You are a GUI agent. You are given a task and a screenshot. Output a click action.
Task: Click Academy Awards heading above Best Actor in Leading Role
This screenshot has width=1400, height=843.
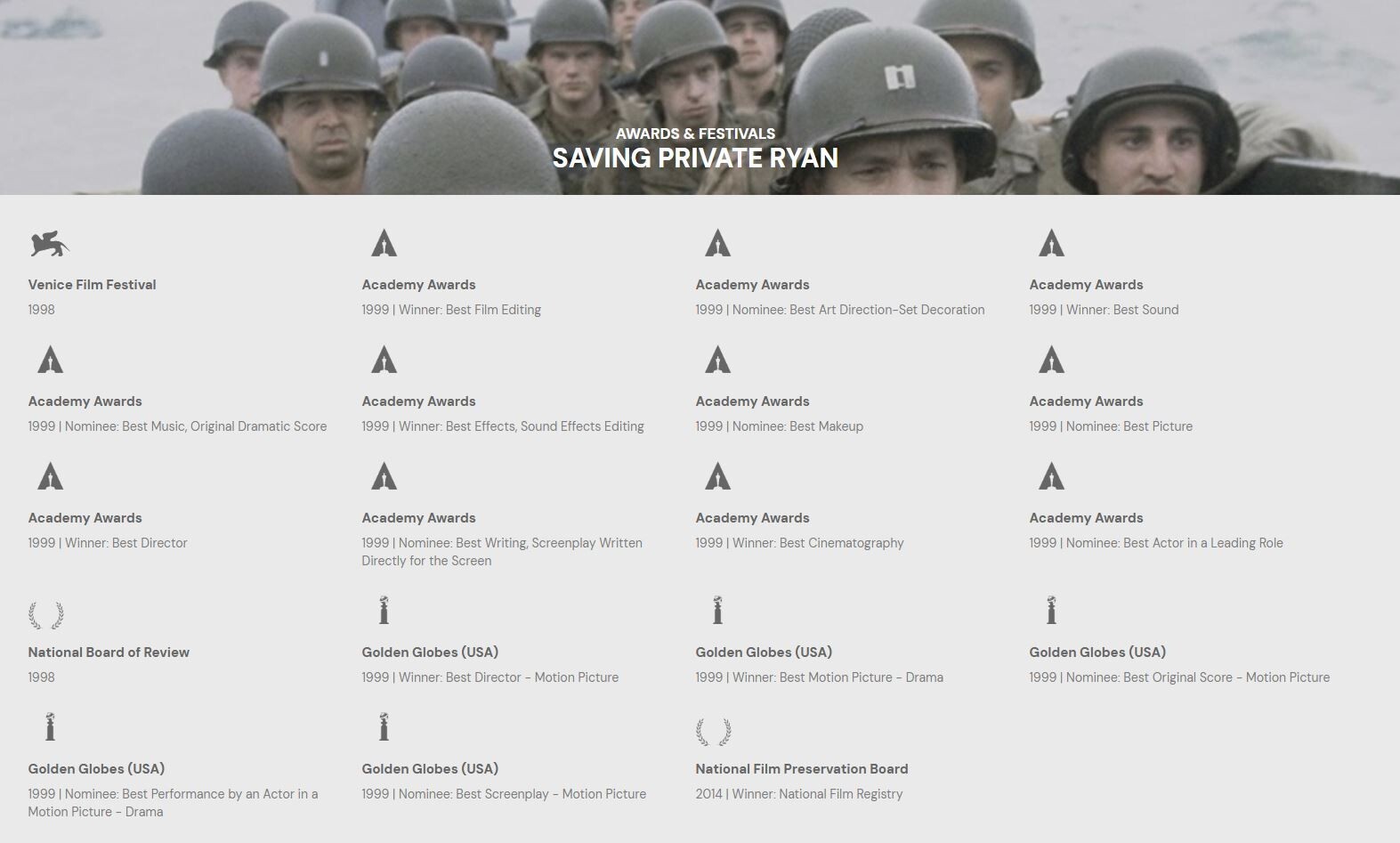(1086, 518)
